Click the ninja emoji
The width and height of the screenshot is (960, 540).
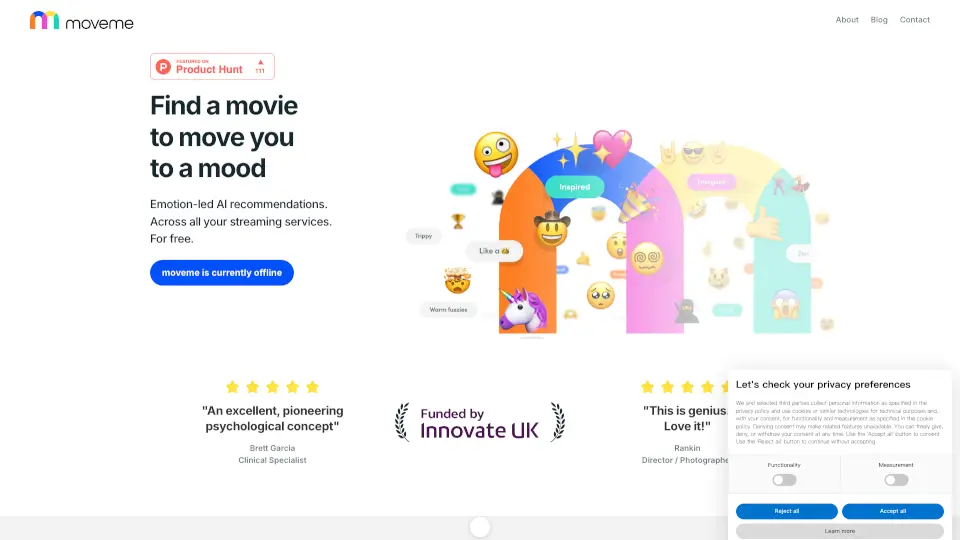point(686,311)
